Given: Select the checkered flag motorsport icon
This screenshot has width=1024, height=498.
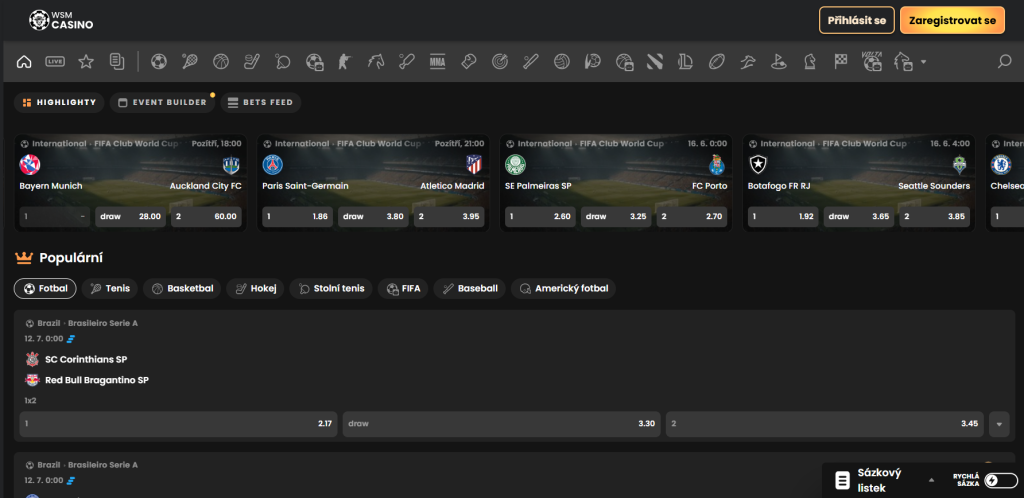Looking at the screenshot, I should pos(840,62).
